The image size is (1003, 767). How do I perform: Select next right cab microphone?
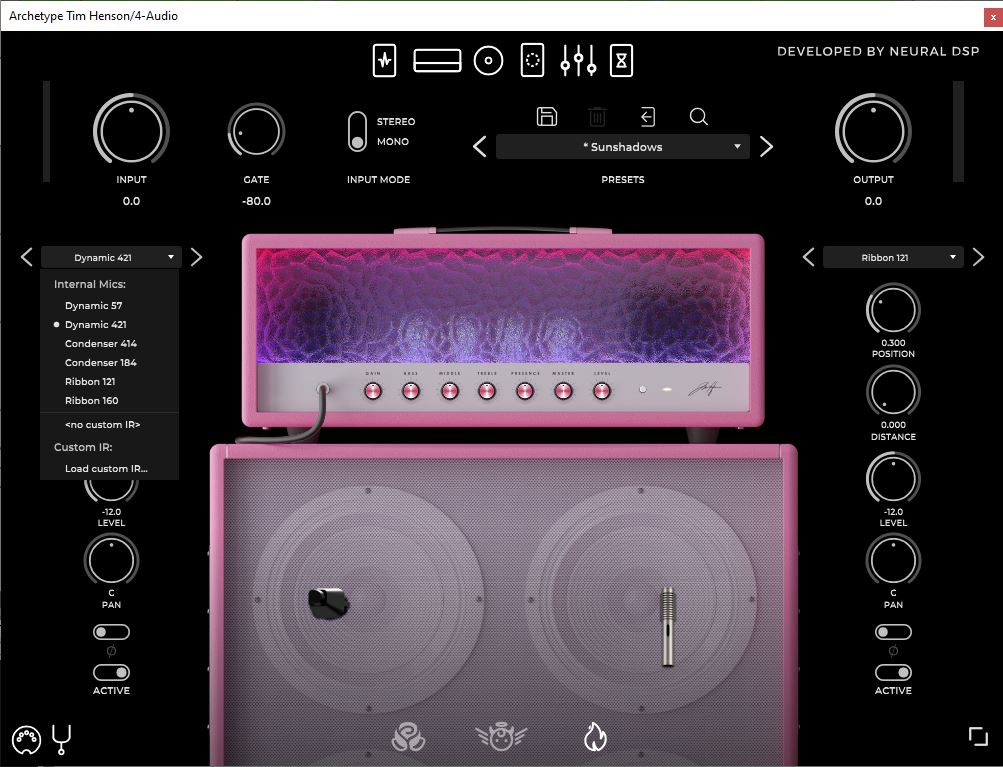[x=978, y=257]
